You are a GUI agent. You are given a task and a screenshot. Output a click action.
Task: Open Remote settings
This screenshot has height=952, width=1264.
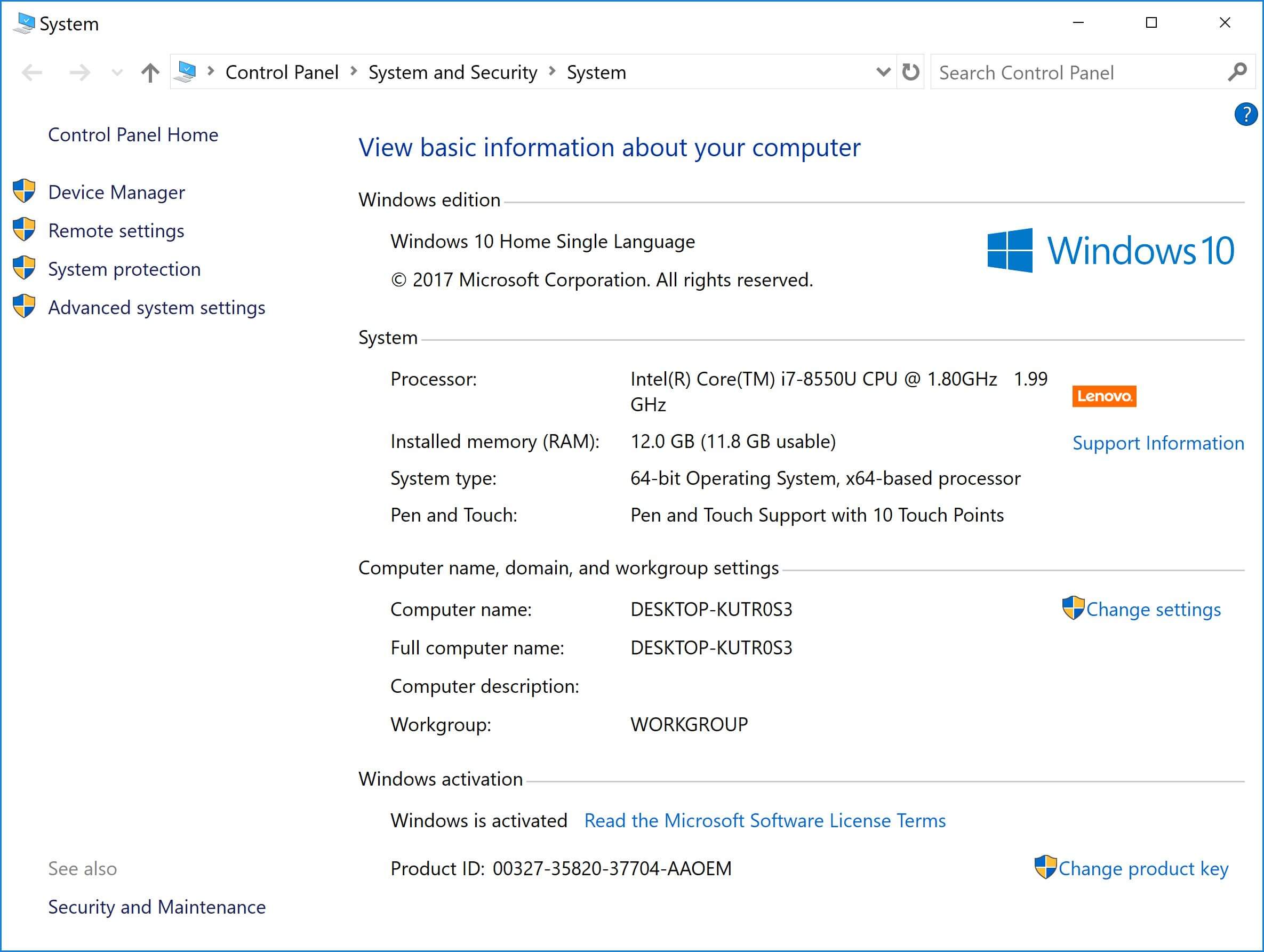point(116,231)
